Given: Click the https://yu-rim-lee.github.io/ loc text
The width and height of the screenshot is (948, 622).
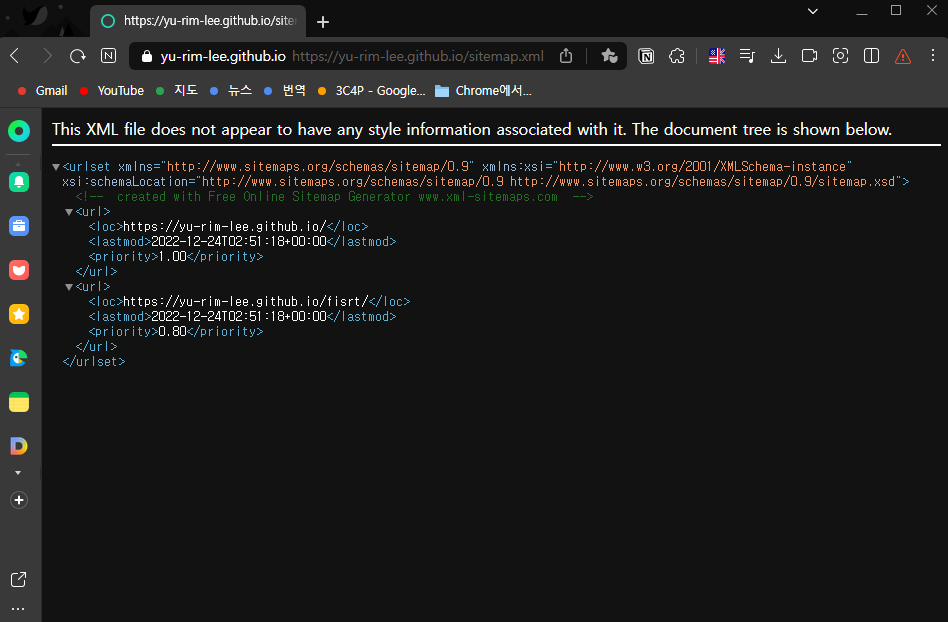Looking at the screenshot, I should click(225, 227).
